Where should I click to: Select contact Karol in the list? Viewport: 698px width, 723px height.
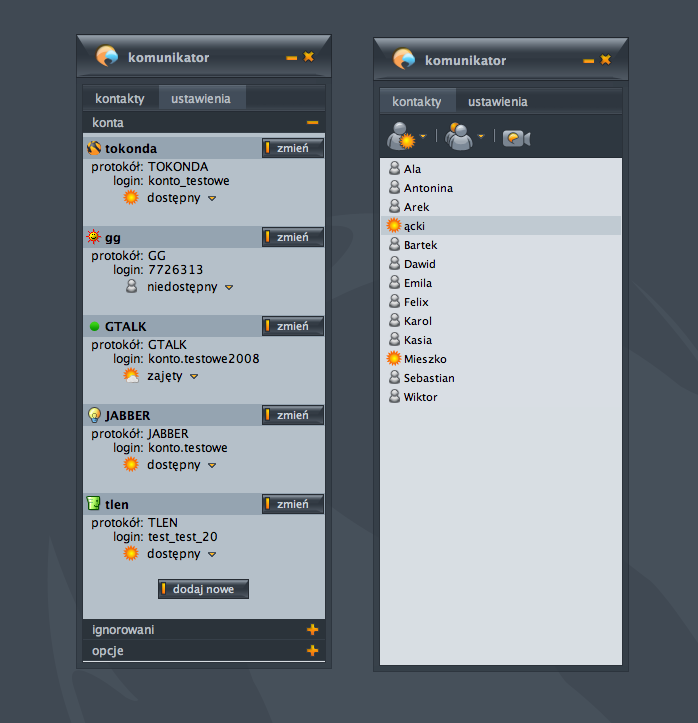pos(501,320)
